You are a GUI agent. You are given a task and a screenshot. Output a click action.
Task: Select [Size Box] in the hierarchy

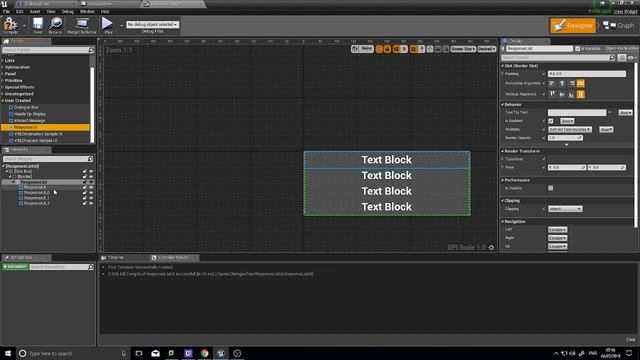[23, 171]
